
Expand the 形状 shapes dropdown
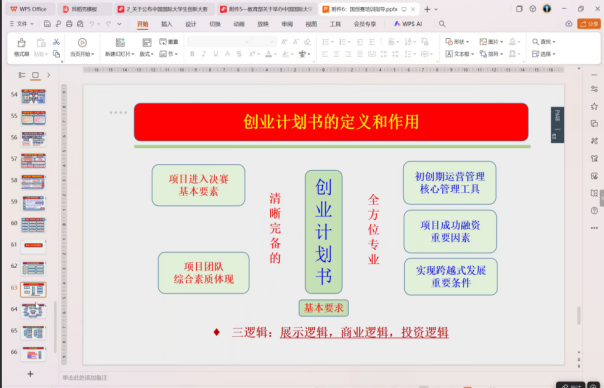(457, 42)
